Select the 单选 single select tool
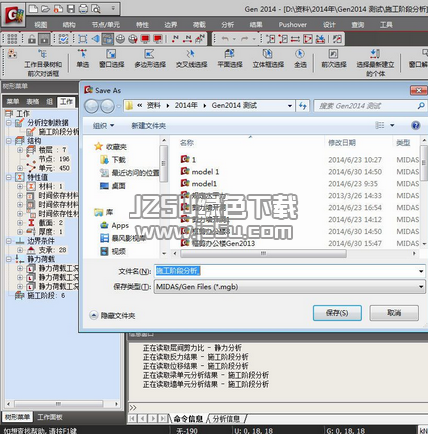428x434 pixels. pos(83,59)
